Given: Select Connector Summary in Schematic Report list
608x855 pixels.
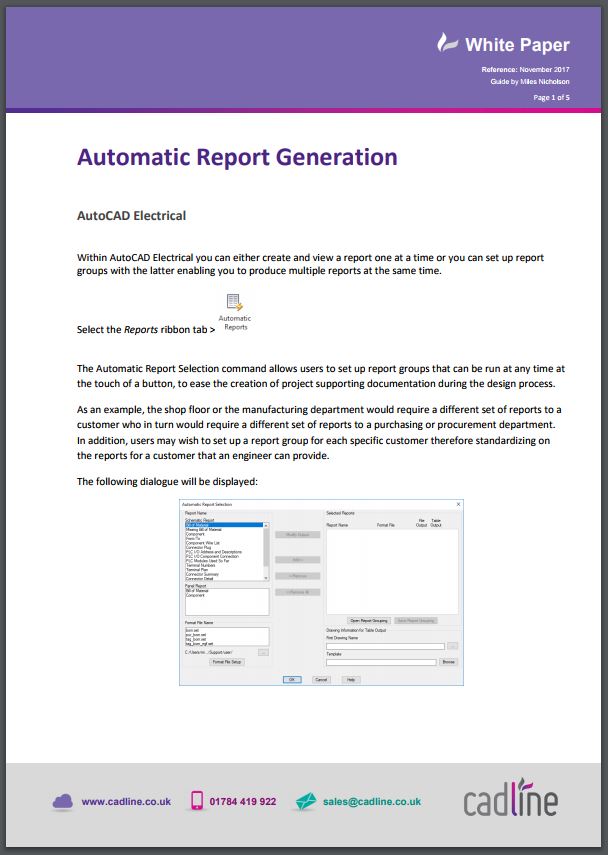Looking at the screenshot, I should click(x=202, y=574).
